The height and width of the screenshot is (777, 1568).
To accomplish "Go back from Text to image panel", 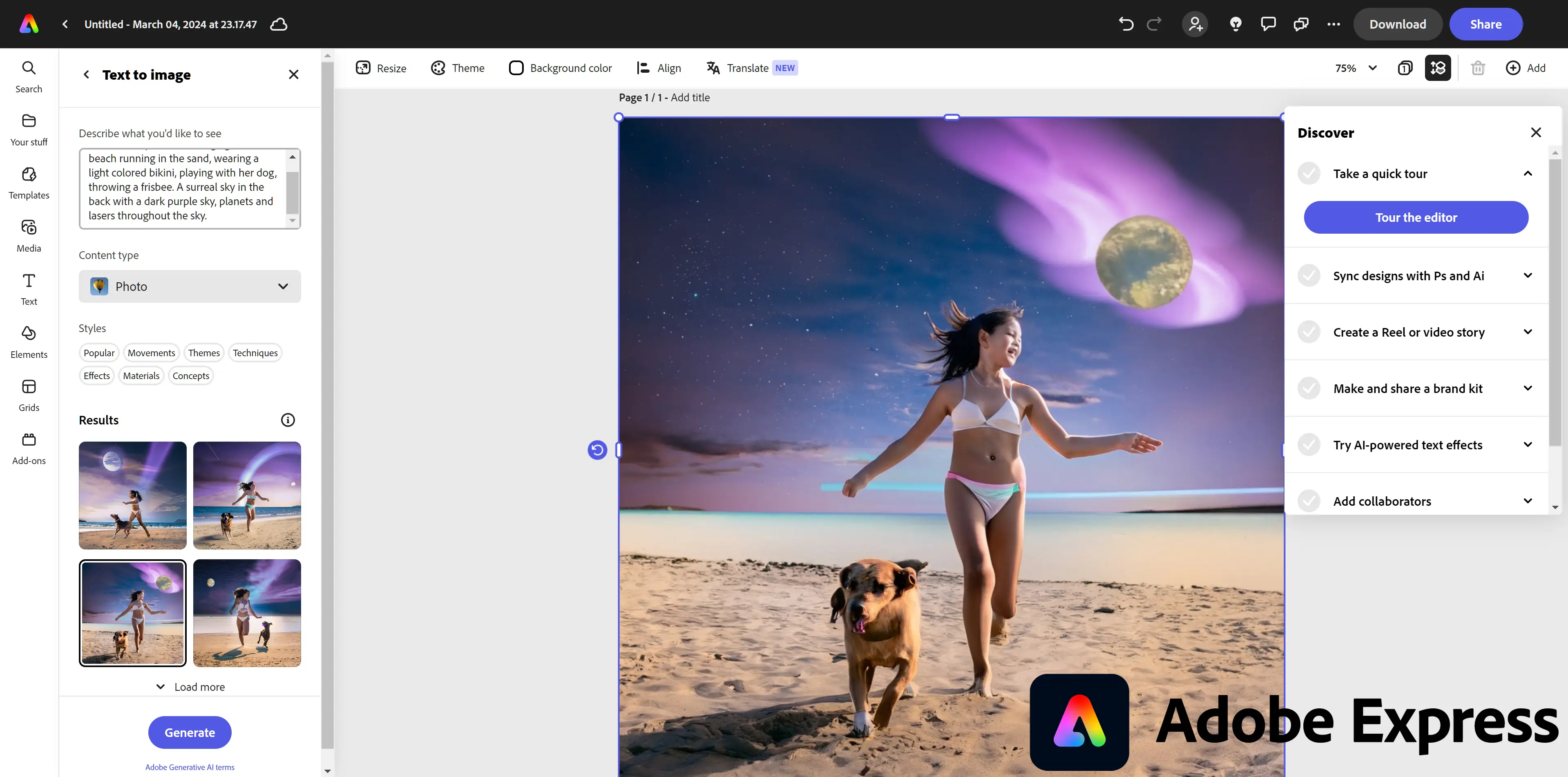I will click(87, 74).
